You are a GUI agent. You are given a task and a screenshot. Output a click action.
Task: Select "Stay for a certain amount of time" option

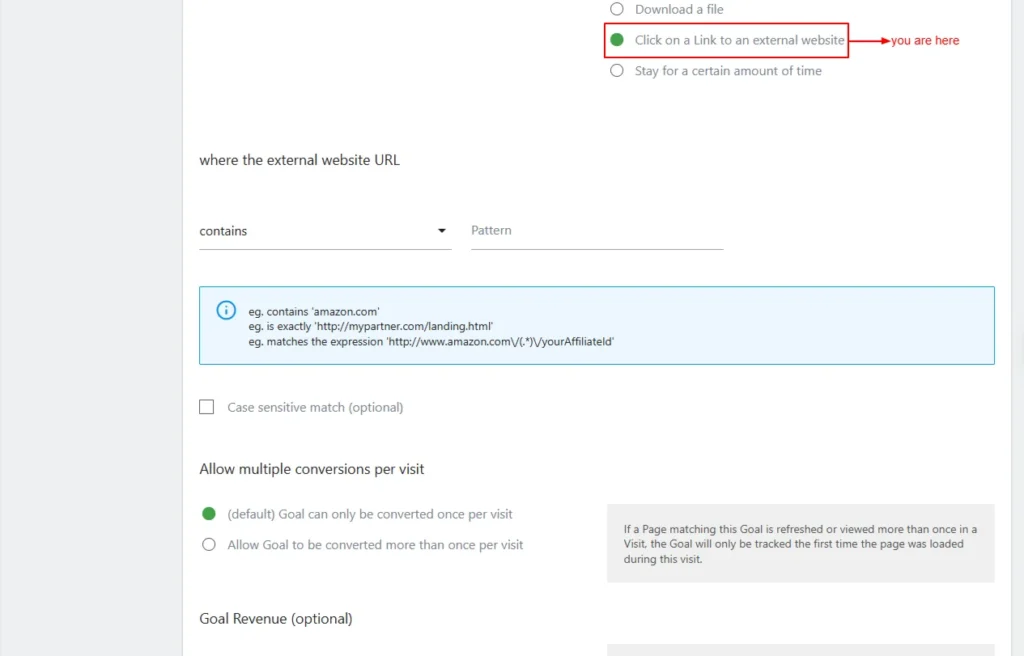[617, 71]
